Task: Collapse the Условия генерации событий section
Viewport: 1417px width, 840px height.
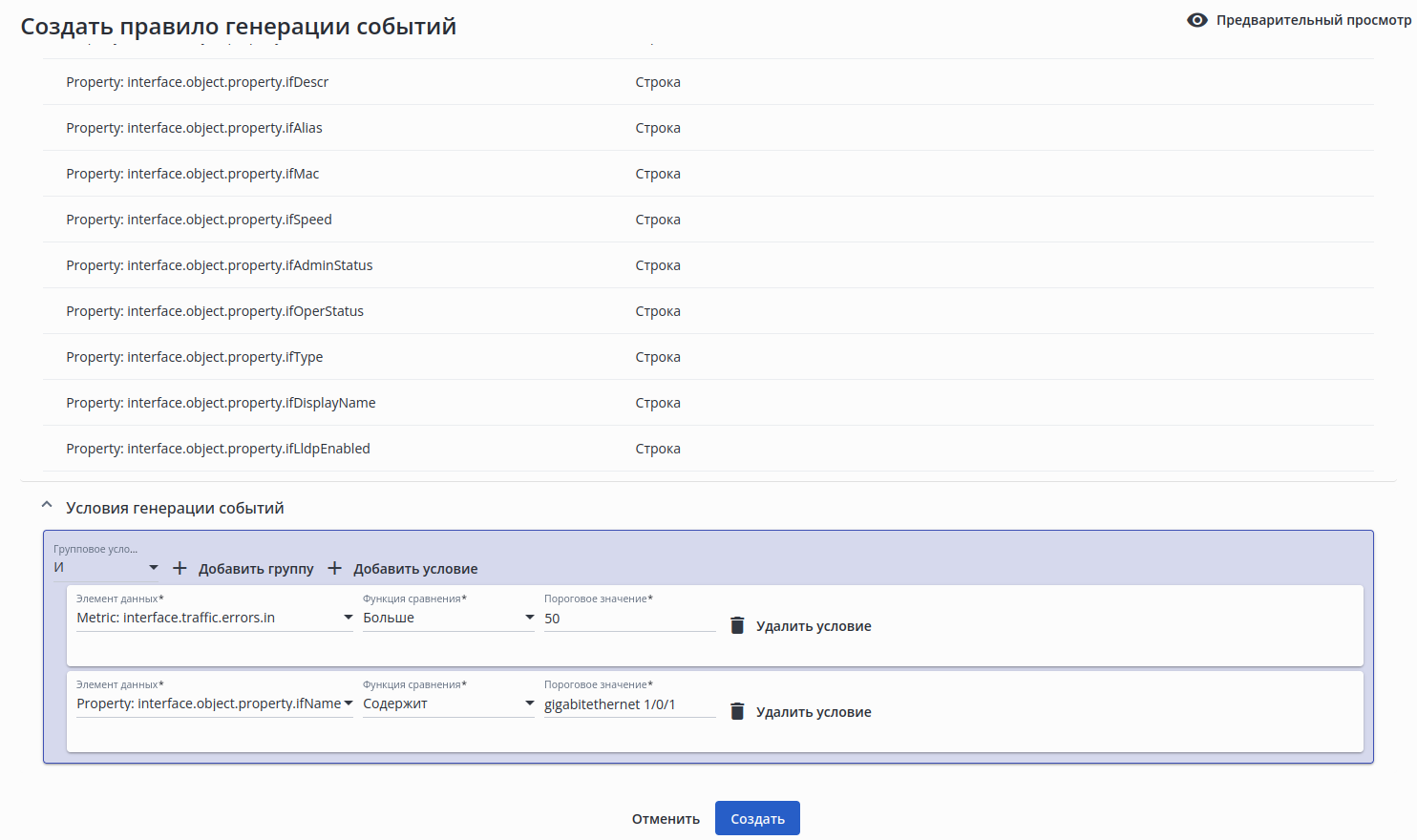Action: pos(47,507)
